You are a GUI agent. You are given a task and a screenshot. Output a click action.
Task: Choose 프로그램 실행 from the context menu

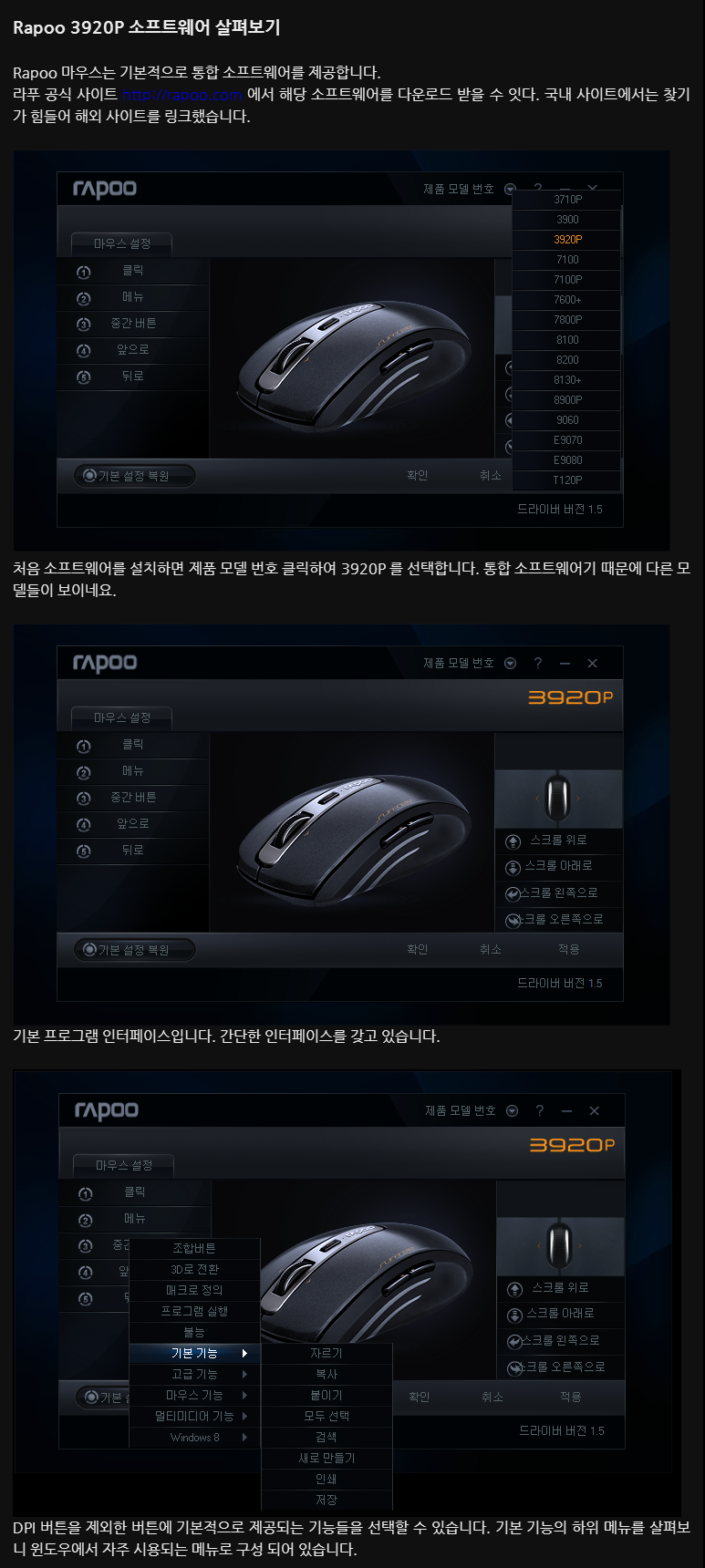[194, 1311]
